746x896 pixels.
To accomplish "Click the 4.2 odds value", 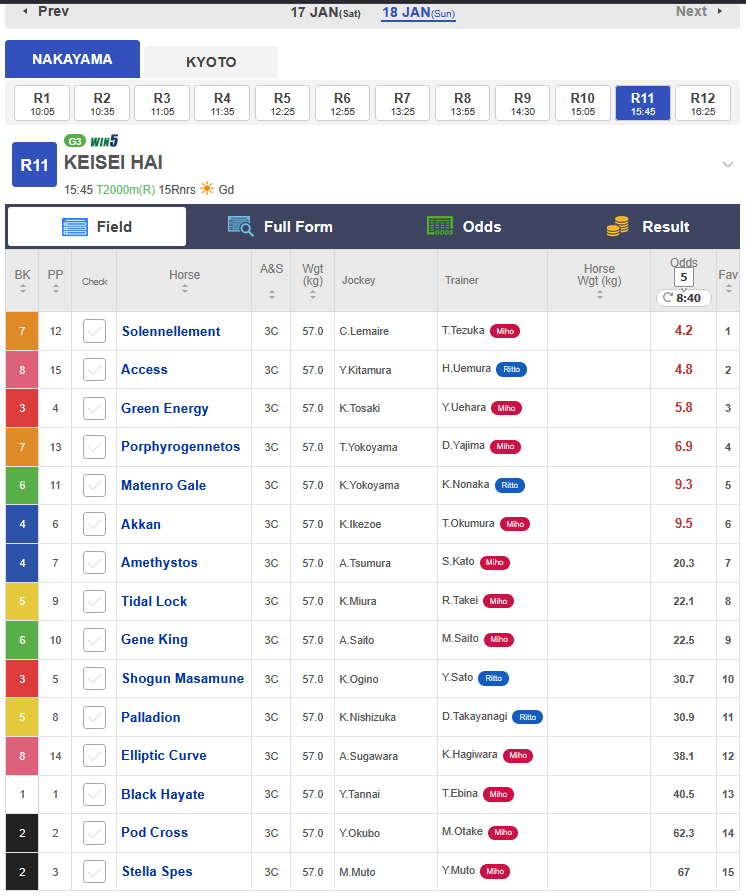I will click(x=683, y=330).
